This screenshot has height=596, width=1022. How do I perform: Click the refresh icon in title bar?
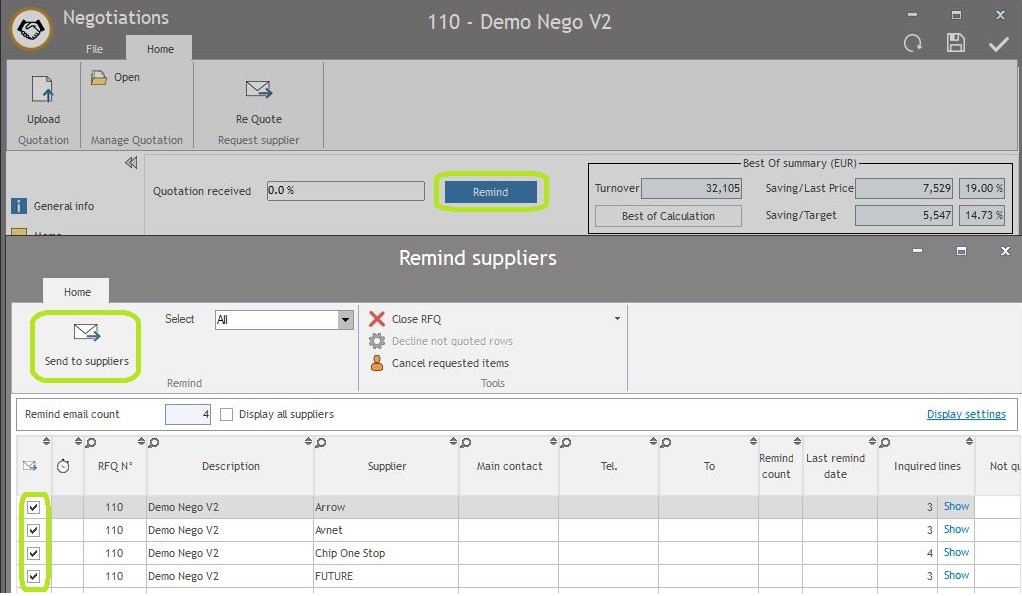click(x=913, y=43)
